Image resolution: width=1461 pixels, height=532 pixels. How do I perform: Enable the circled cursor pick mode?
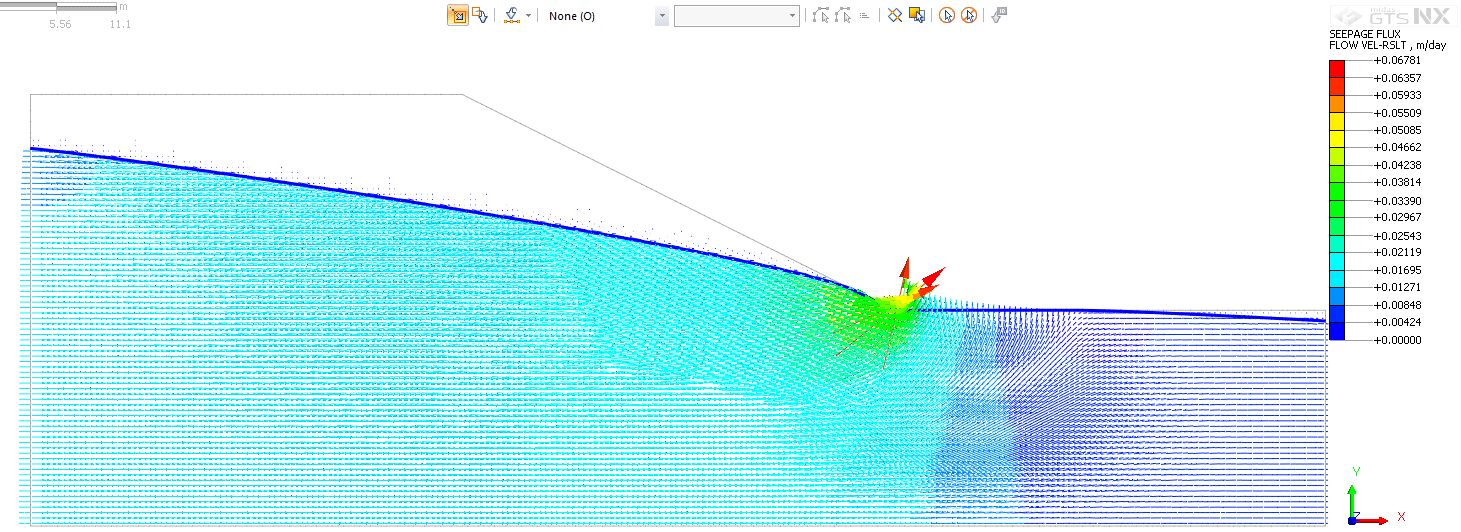tap(946, 16)
